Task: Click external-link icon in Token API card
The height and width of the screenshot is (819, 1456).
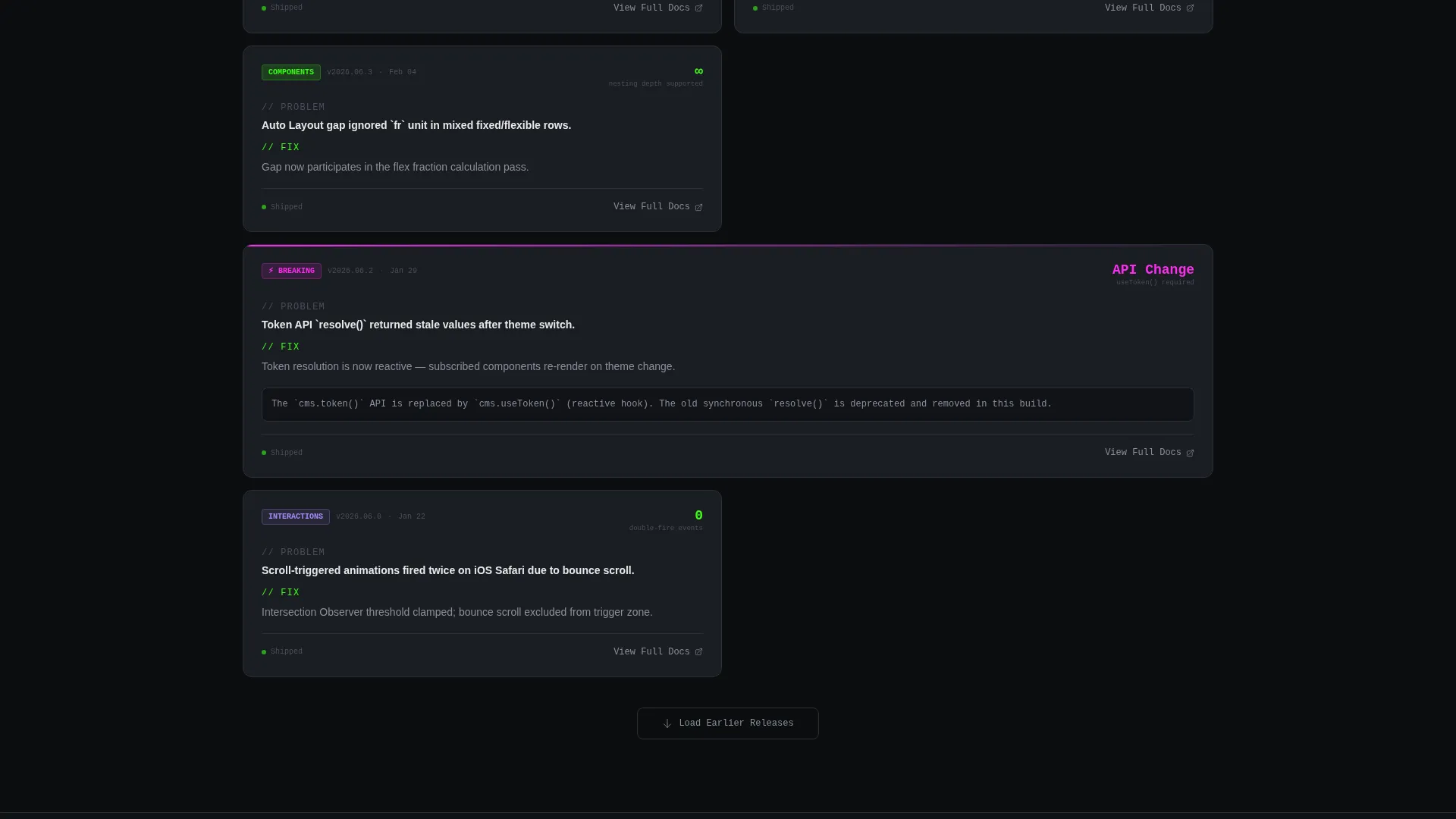Action: coord(1190,453)
